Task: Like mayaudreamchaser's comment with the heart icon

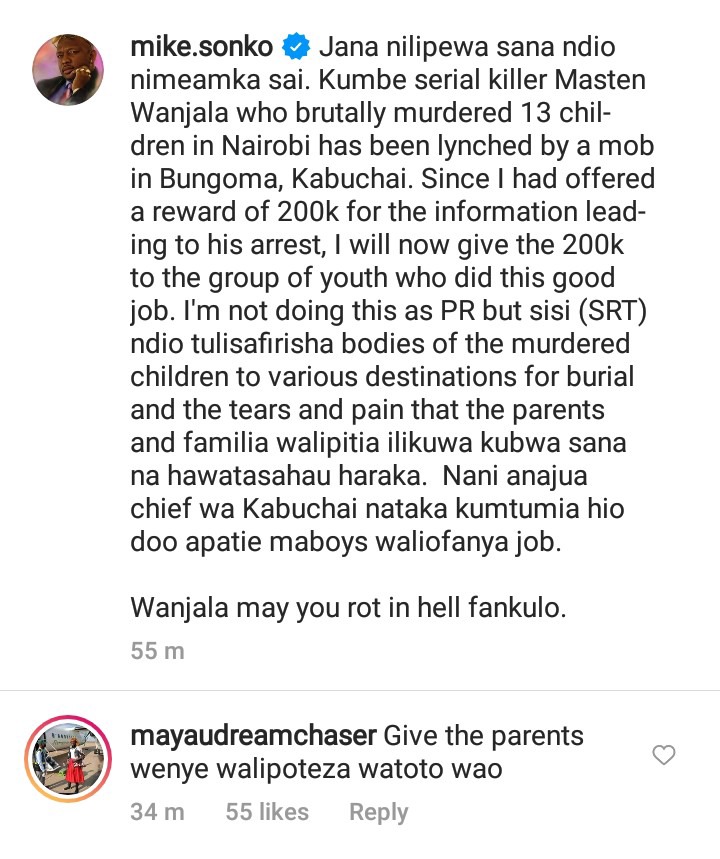Action: 664,755
